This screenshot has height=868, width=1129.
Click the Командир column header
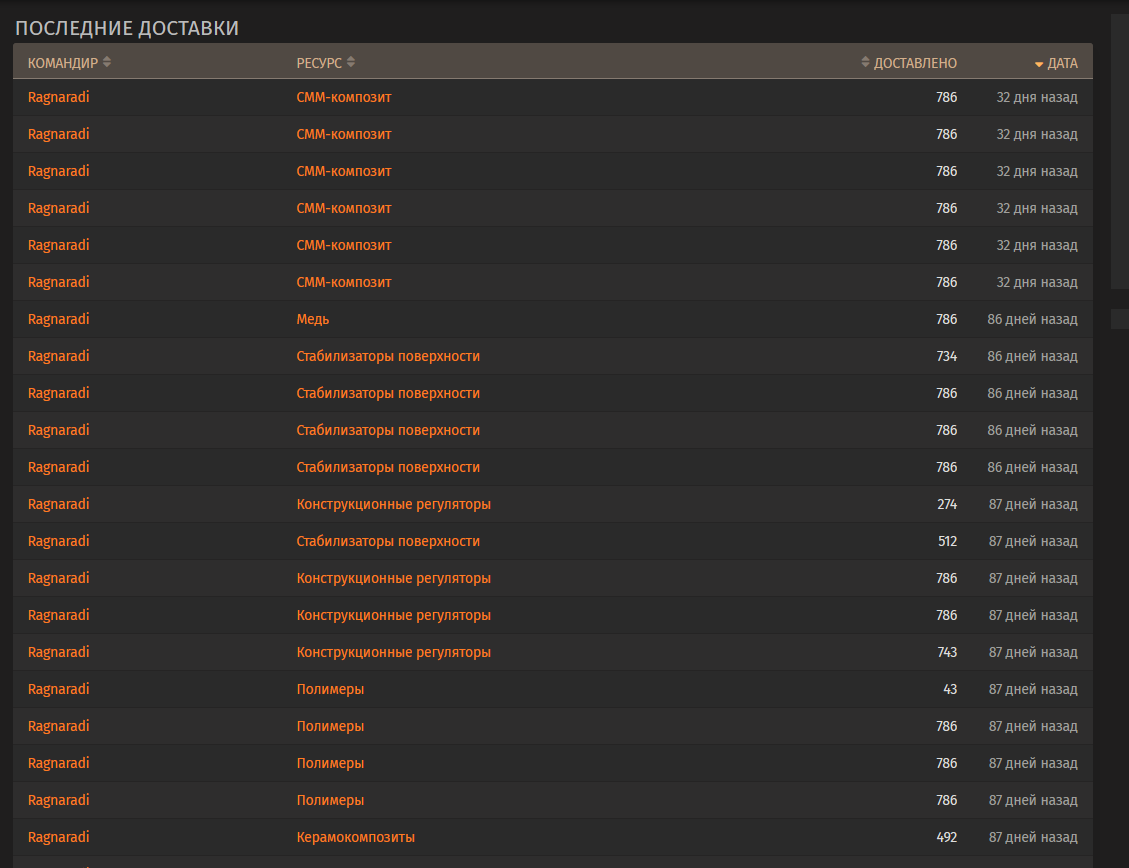click(63, 63)
